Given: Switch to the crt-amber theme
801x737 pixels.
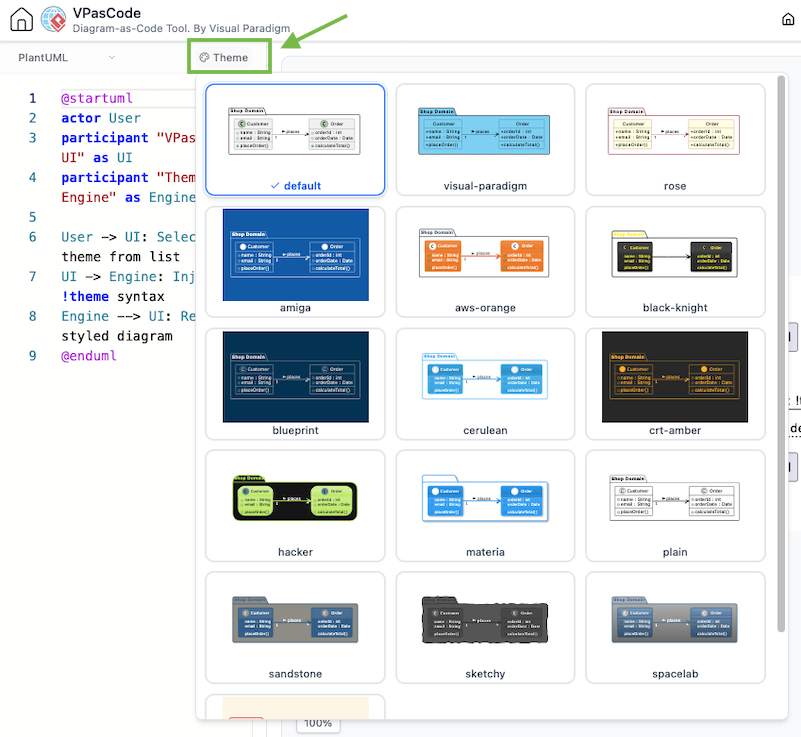Looking at the screenshot, I should pyautogui.click(x=675, y=384).
